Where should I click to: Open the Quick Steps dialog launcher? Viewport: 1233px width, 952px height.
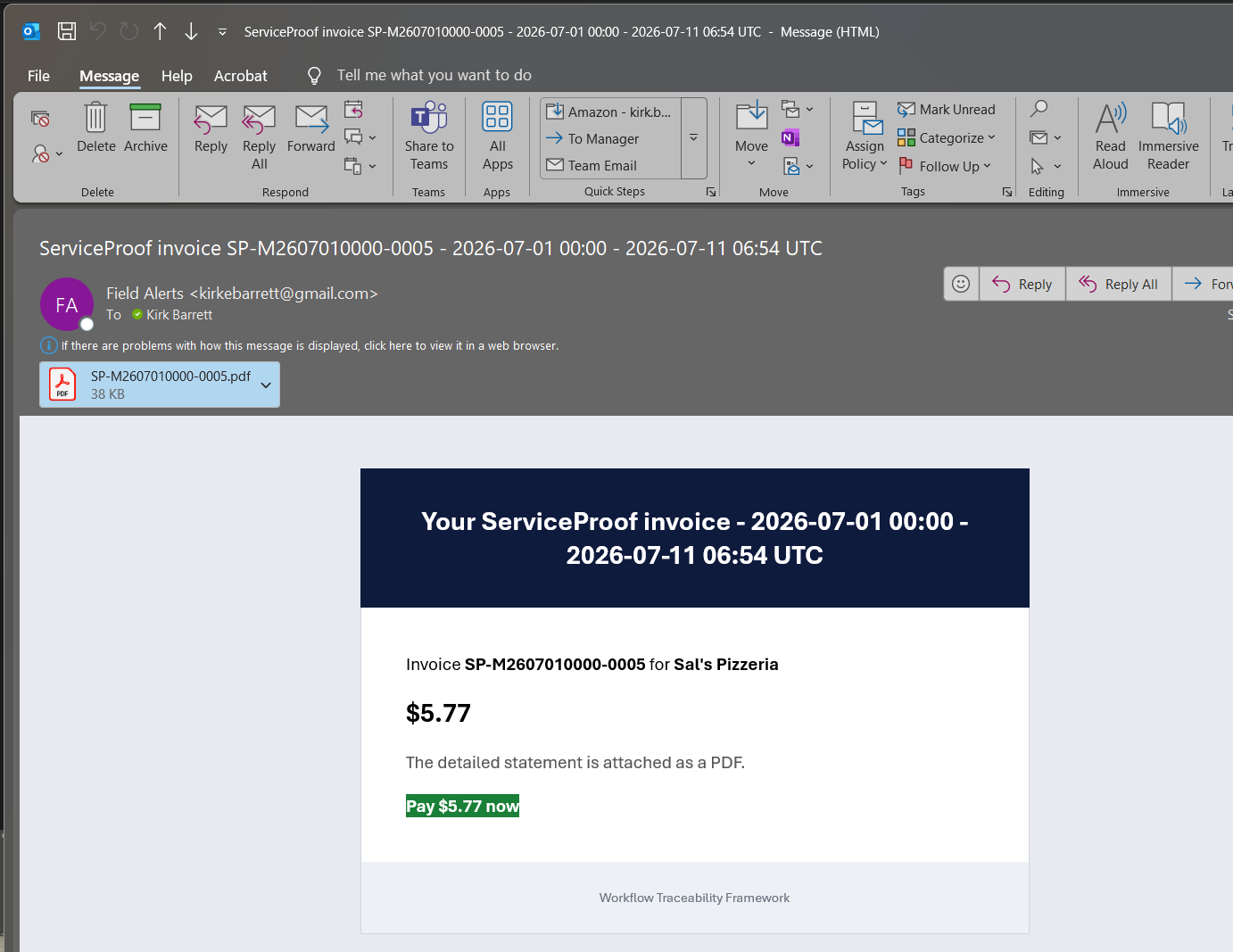tap(711, 192)
